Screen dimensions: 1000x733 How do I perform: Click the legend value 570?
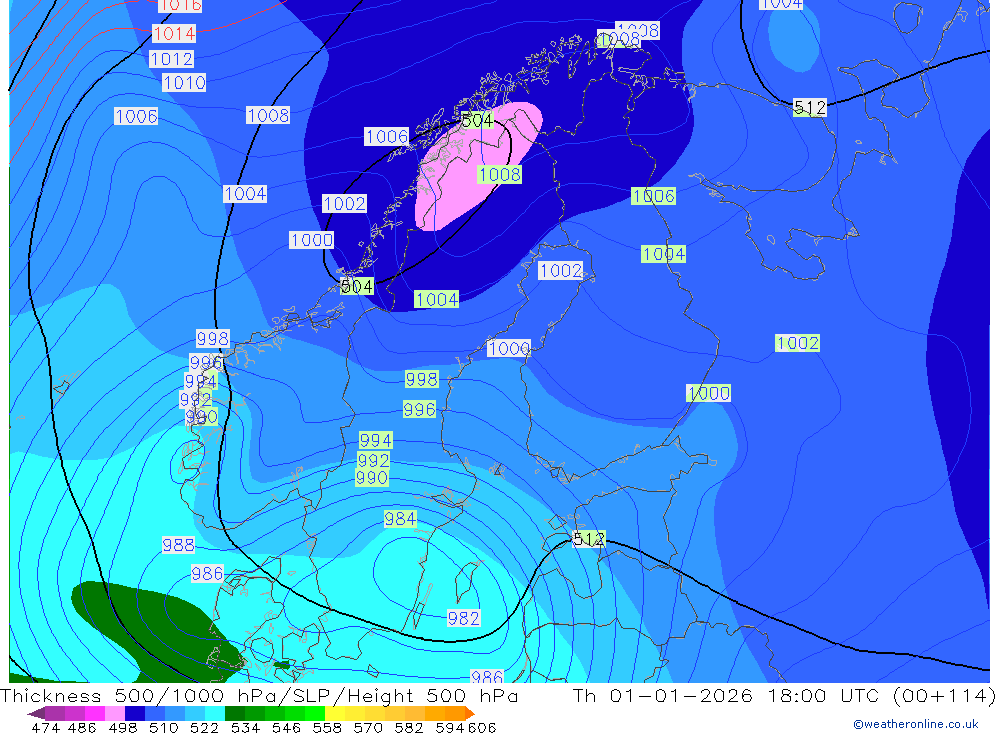click(x=367, y=727)
